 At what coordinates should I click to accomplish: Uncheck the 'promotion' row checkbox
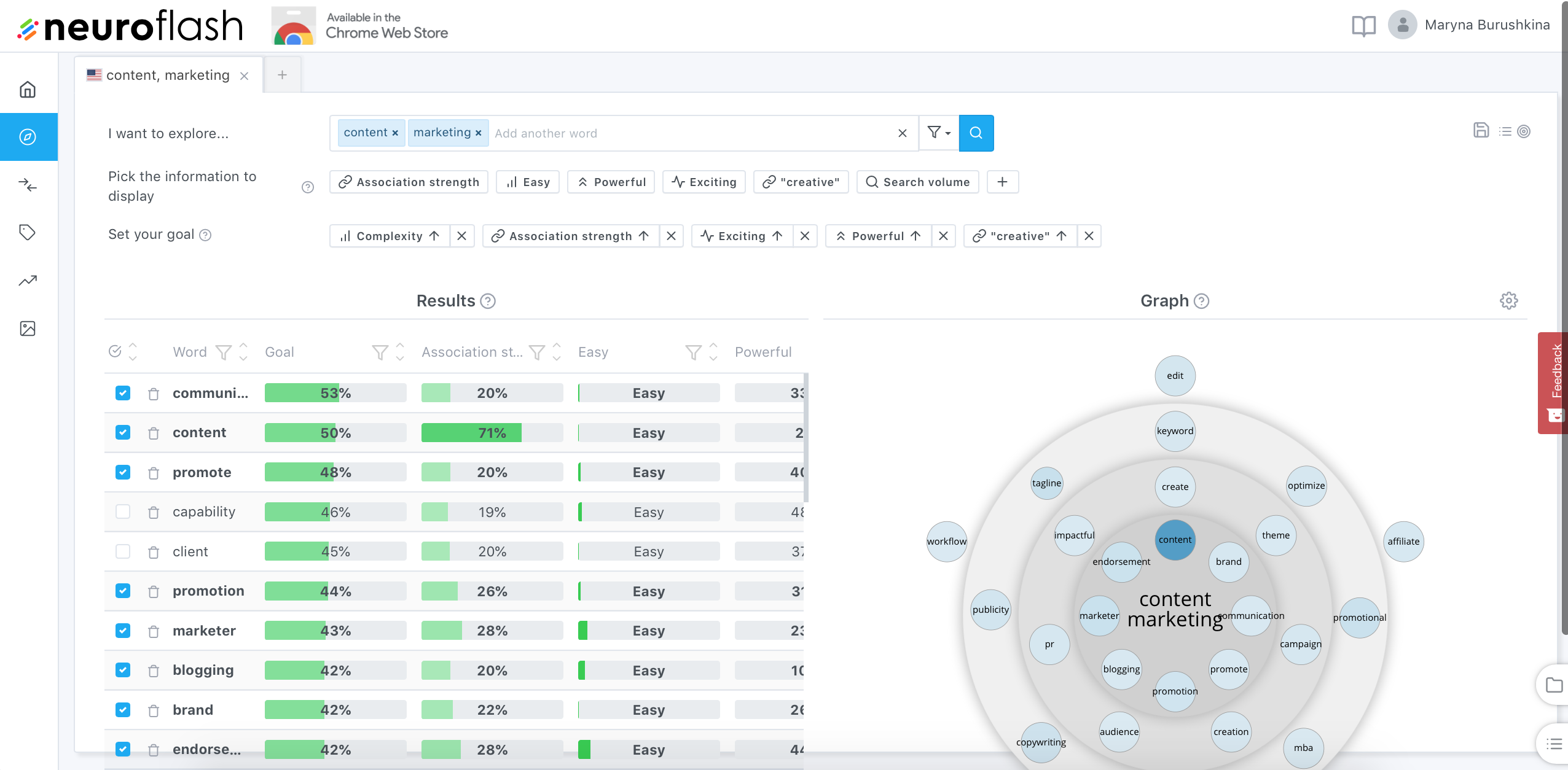coord(123,591)
